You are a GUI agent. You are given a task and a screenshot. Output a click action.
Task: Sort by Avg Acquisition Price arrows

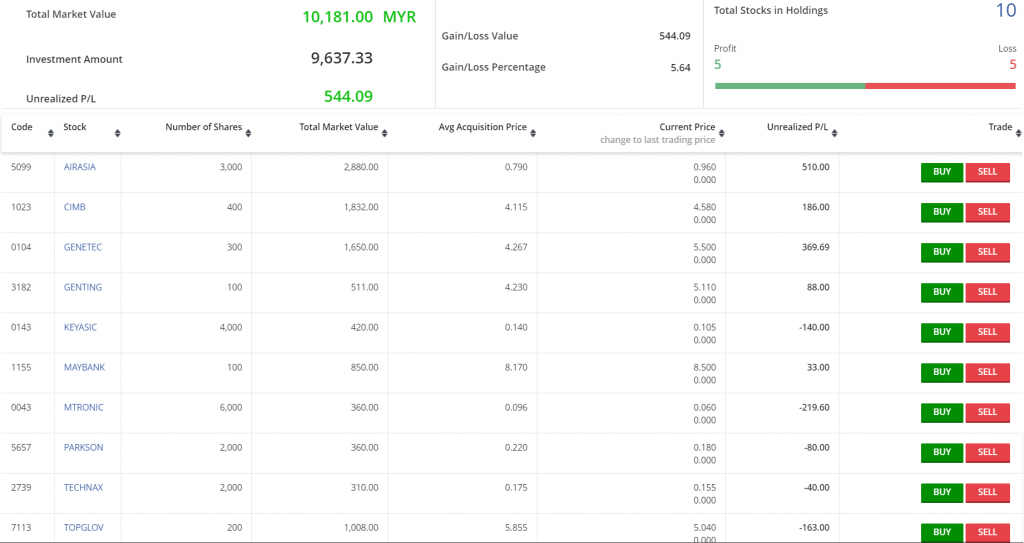pos(533,133)
